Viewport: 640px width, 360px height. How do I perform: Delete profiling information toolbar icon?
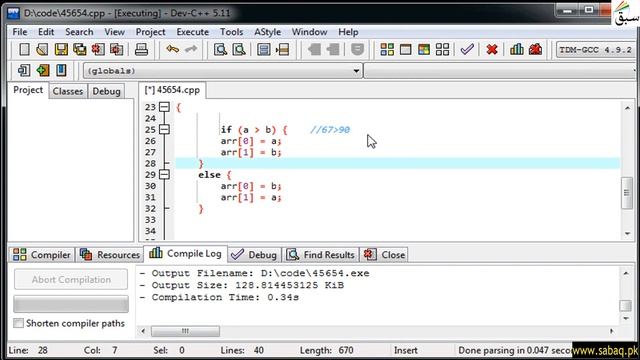pos(536,49)
